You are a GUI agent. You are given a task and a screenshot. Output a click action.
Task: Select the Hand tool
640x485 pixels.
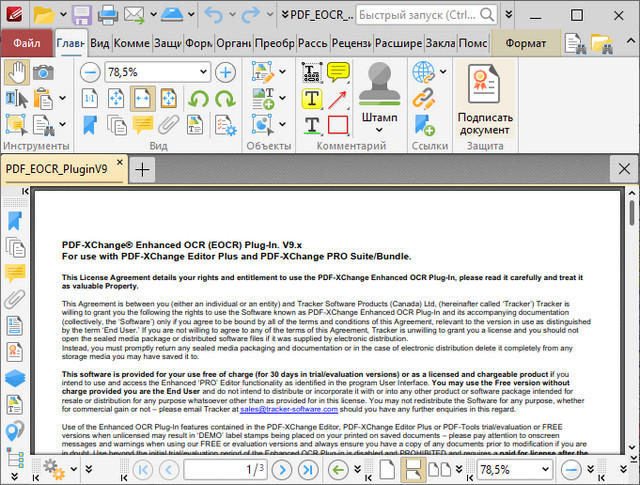point(17,72)
